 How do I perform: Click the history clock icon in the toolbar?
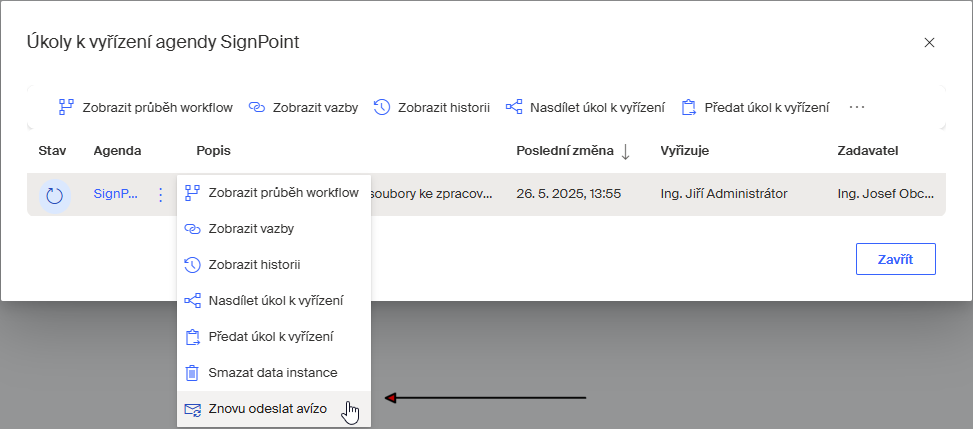pyautogui.click(x=381, y=107)
